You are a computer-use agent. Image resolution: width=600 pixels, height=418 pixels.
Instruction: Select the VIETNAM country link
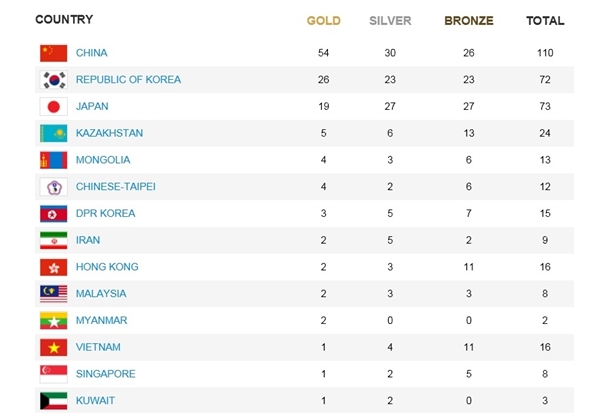coord(98,347)
